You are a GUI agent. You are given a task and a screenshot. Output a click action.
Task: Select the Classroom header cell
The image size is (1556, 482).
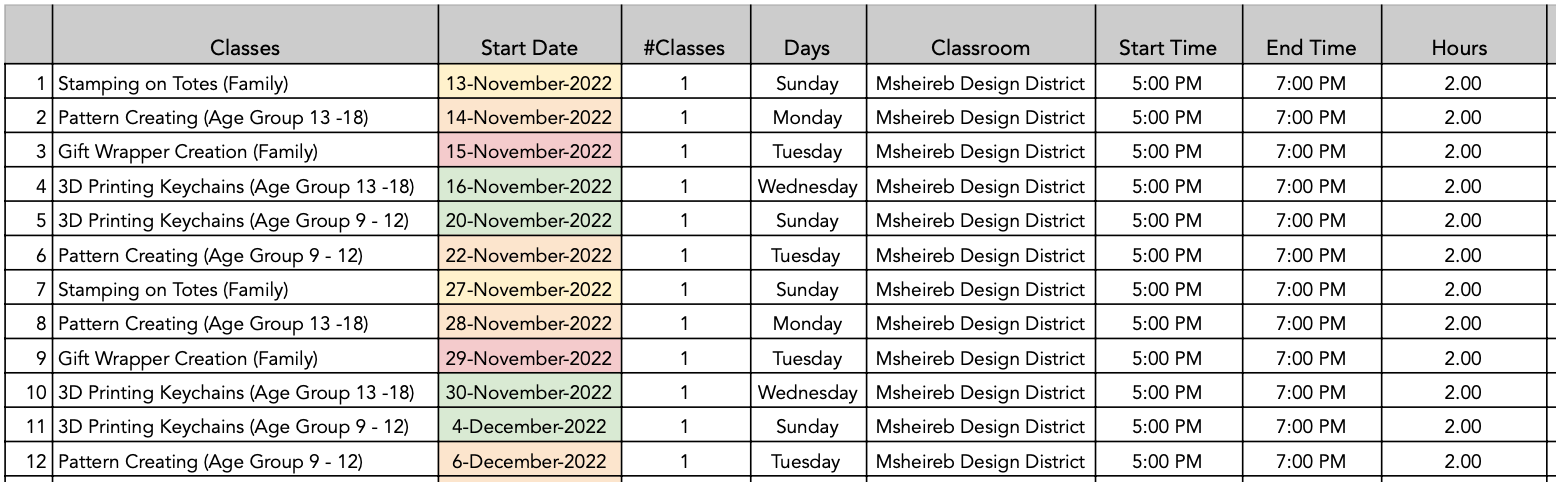coord(980,47)
